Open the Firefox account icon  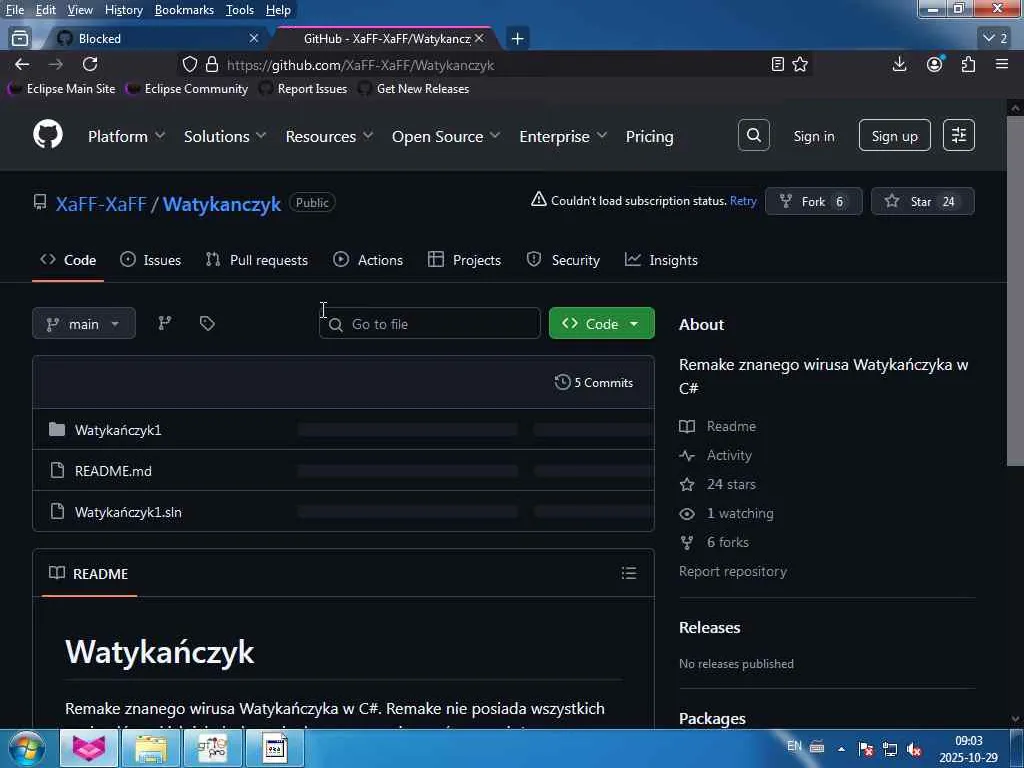[x=935, y=64]
